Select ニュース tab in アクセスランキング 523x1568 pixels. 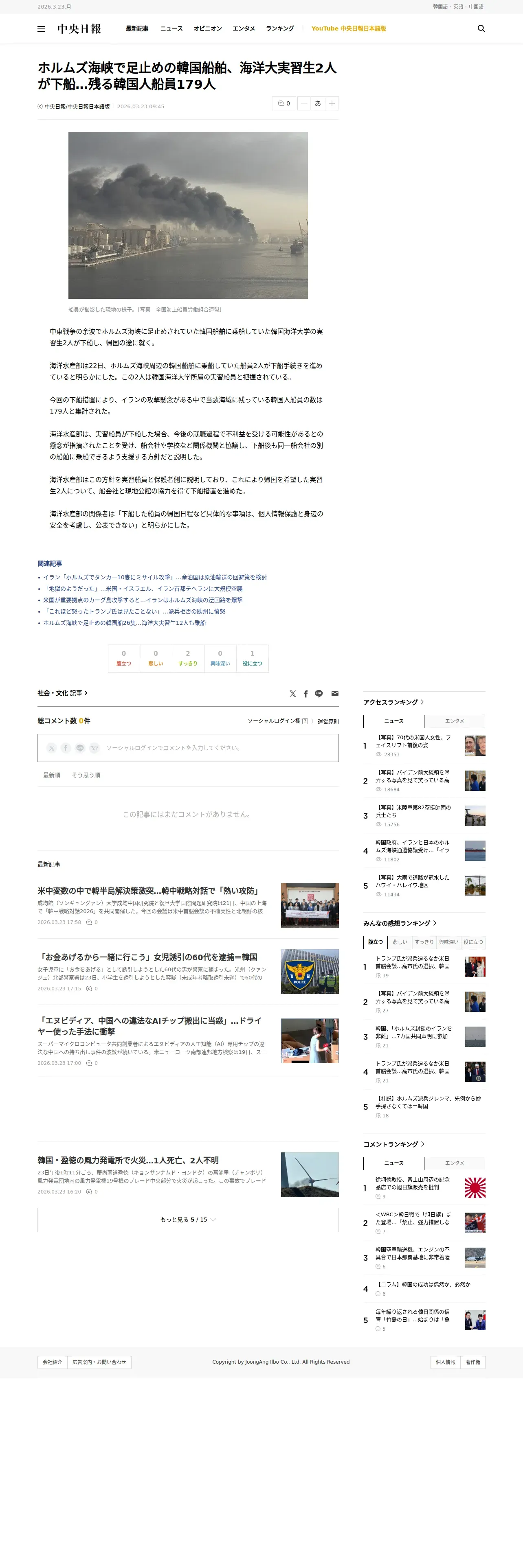coord(394,721)
